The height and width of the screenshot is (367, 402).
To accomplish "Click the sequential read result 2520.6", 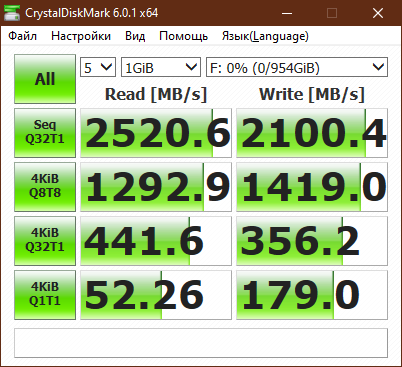I will point(156,133).
